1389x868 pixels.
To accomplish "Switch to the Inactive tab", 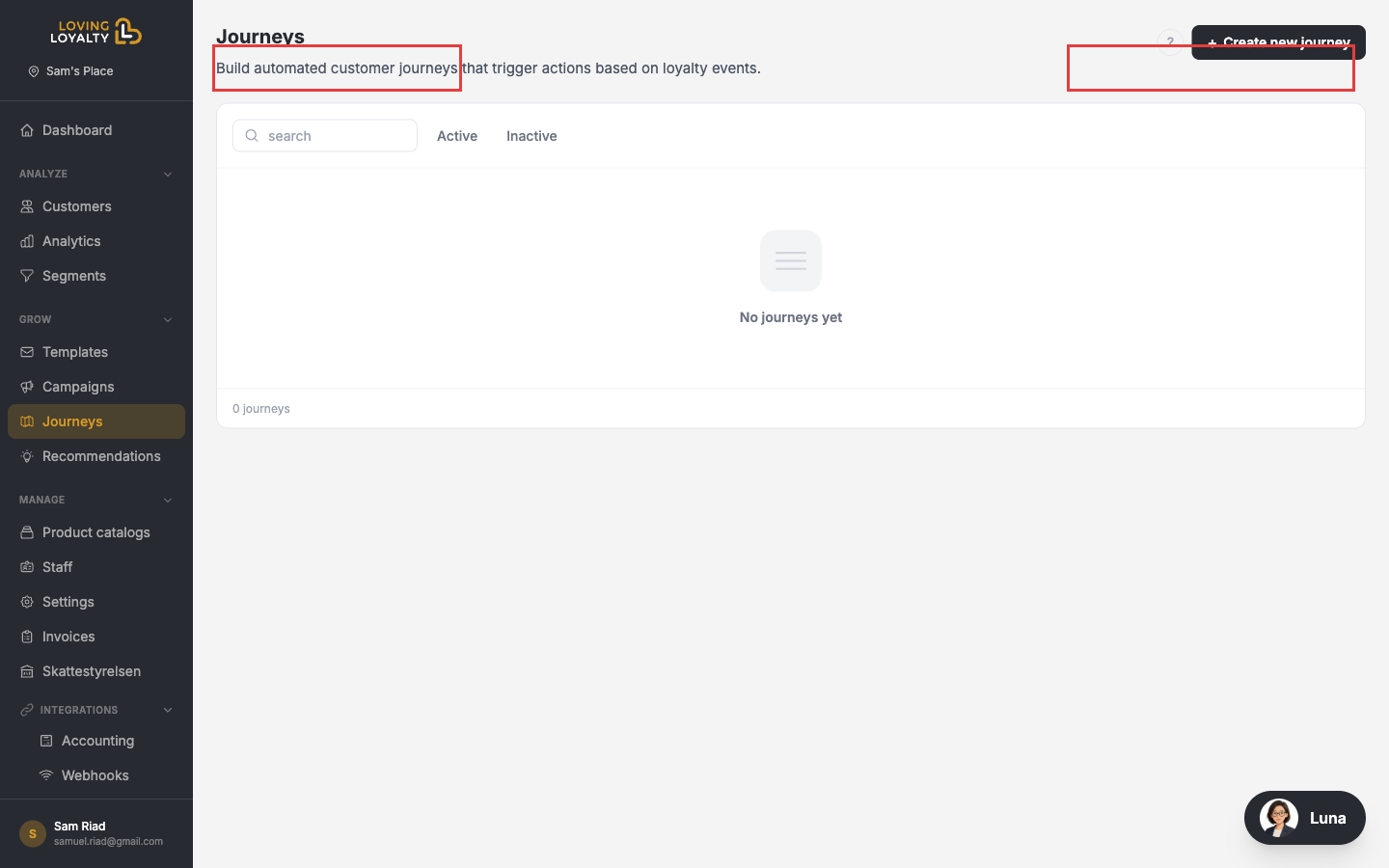I will pos(531,136).
